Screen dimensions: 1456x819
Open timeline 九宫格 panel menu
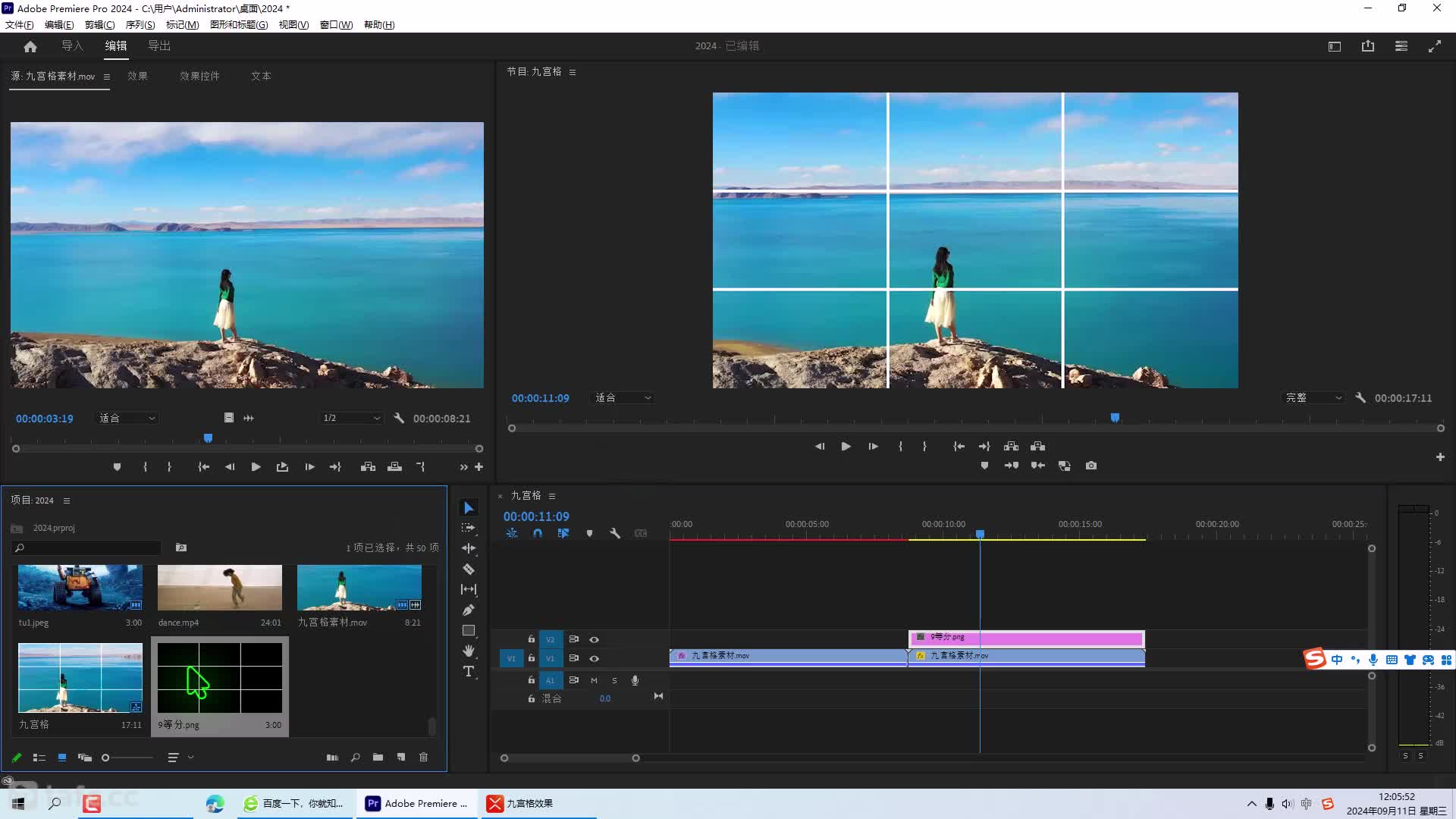click(552, 496)
